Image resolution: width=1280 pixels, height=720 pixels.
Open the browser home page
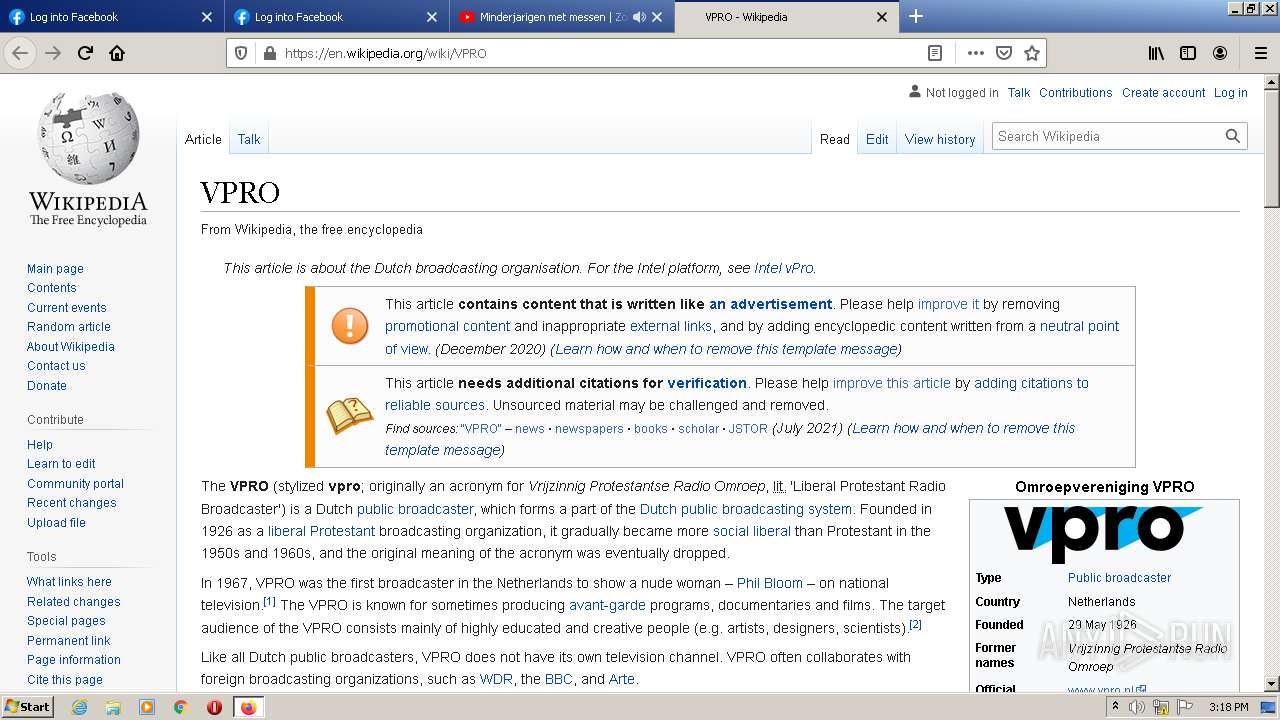pyautogui.click(x=117, y=53)
